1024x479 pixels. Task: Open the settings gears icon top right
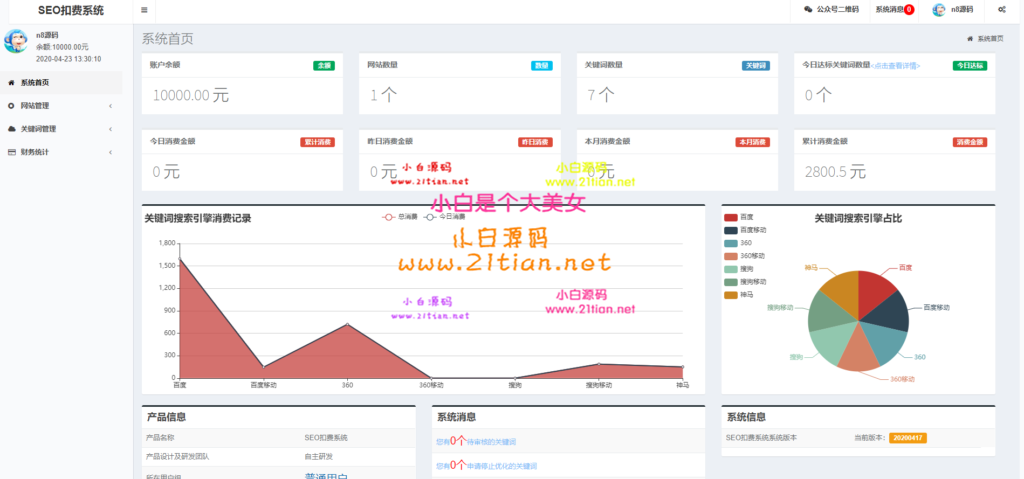click(x=1002, y=10)
